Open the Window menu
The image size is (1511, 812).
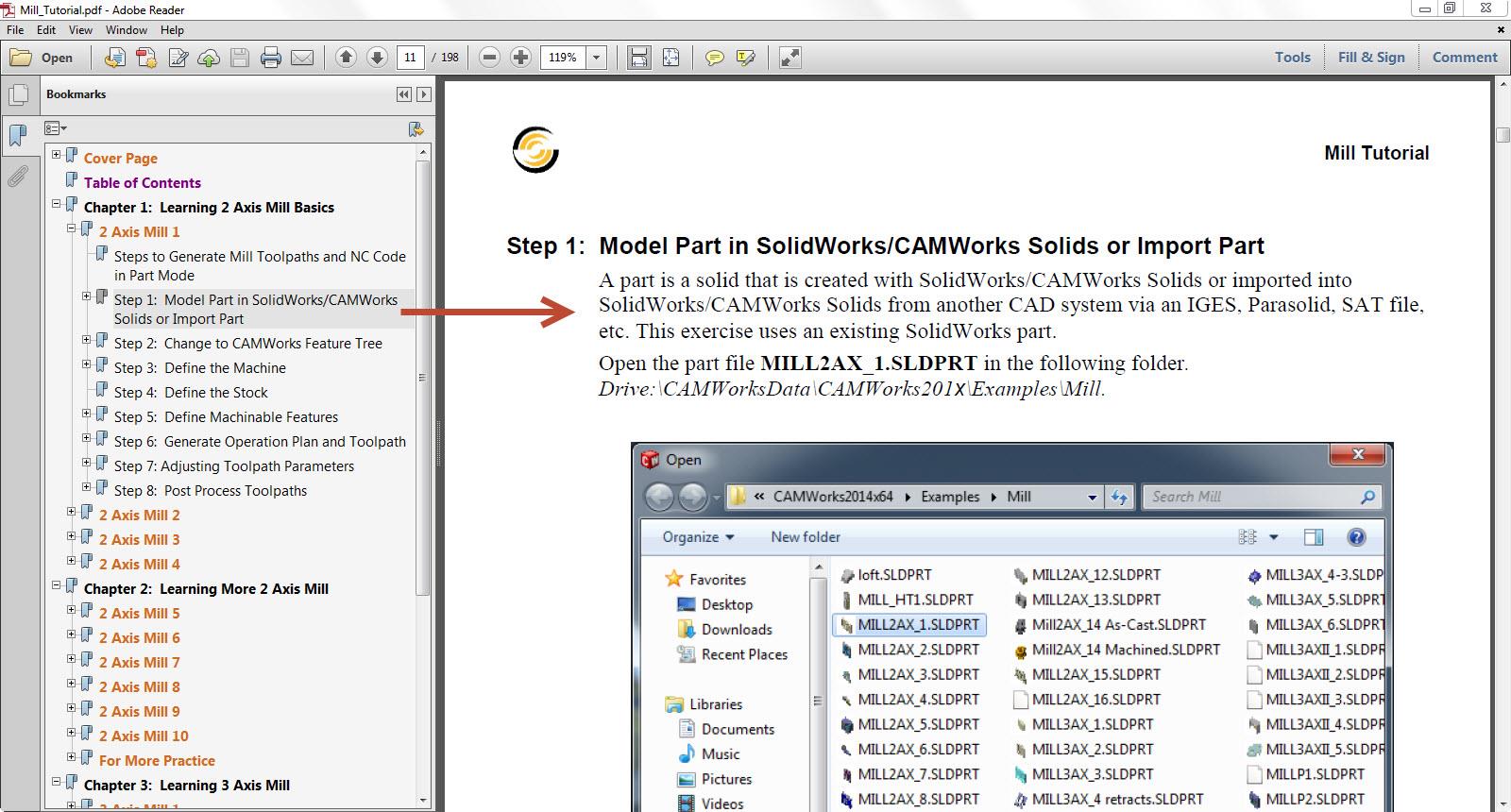click(x=127, y=30)
